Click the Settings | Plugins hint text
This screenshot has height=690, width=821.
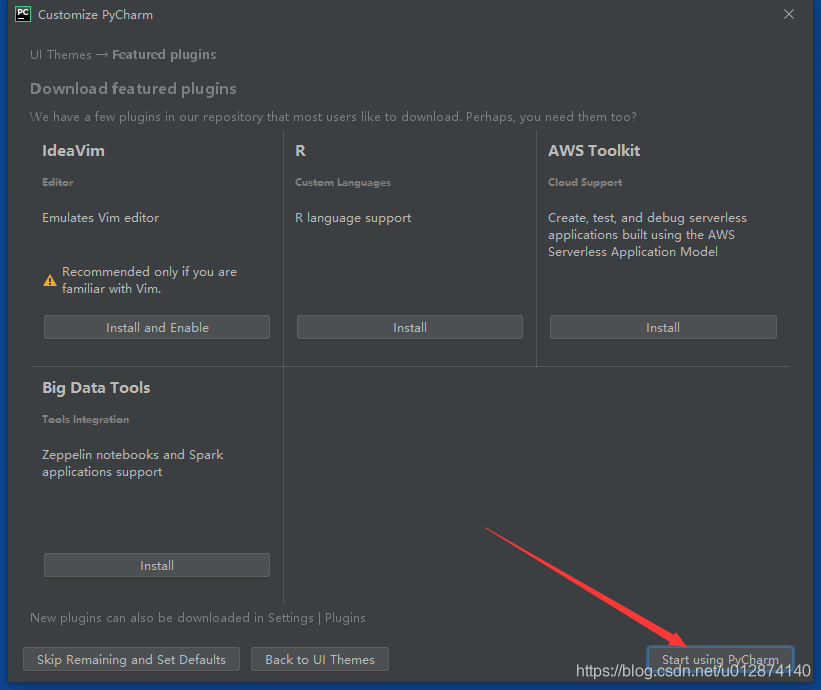click(x=197, y=618)
